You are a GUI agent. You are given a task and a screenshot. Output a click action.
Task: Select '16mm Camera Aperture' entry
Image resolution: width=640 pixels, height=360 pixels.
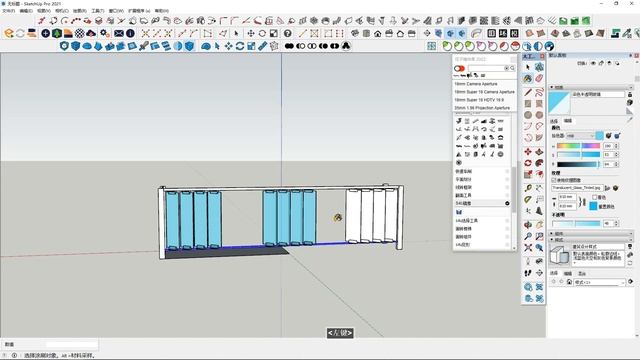476,84
